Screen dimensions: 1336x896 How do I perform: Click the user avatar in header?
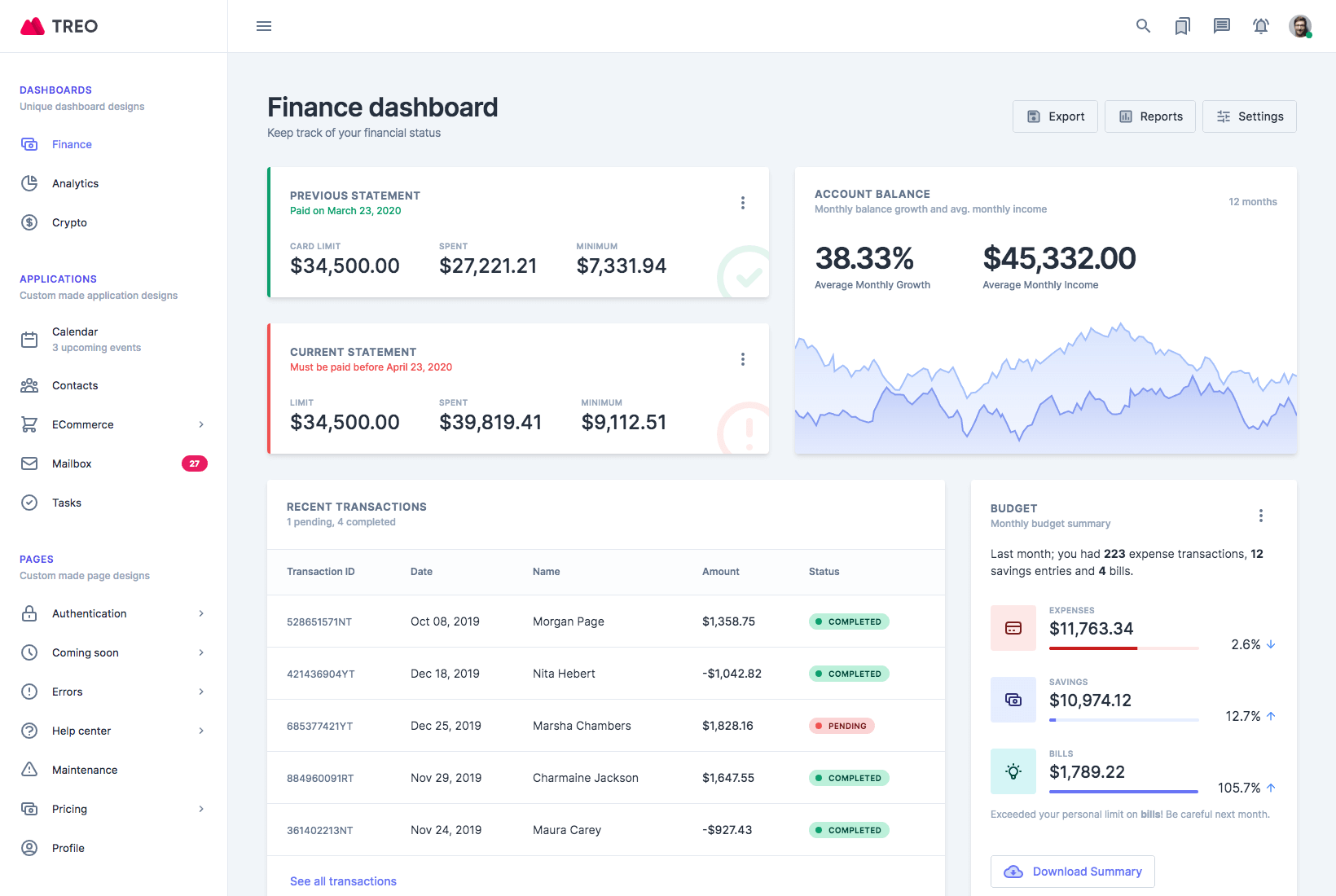[1299, 26]
